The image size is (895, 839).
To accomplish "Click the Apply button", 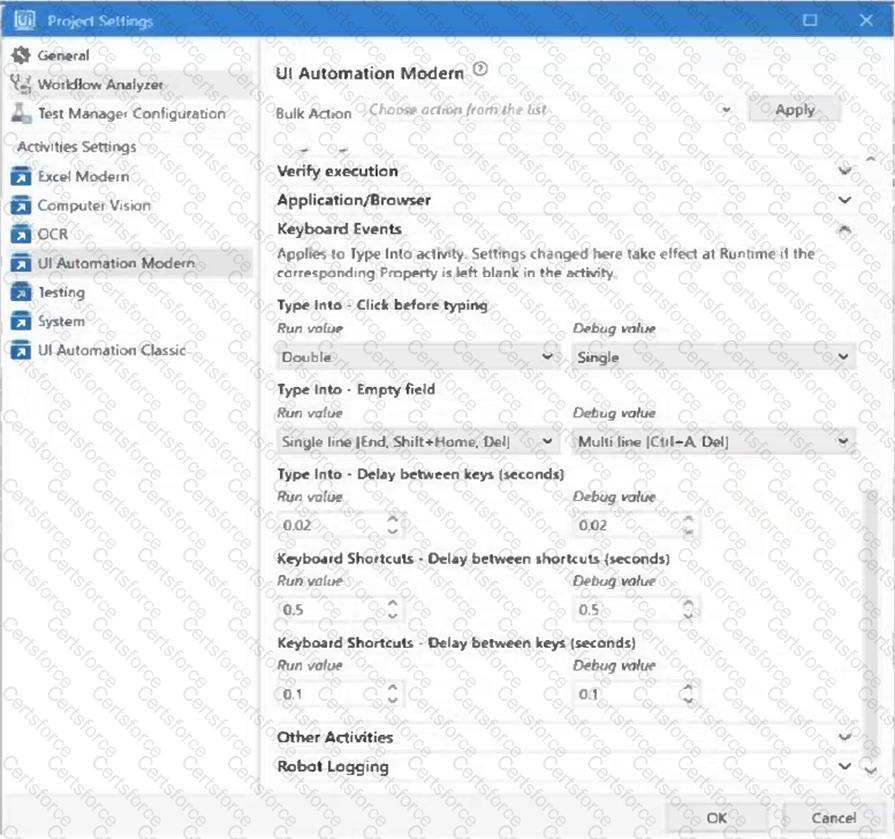I will pos(793,109).
